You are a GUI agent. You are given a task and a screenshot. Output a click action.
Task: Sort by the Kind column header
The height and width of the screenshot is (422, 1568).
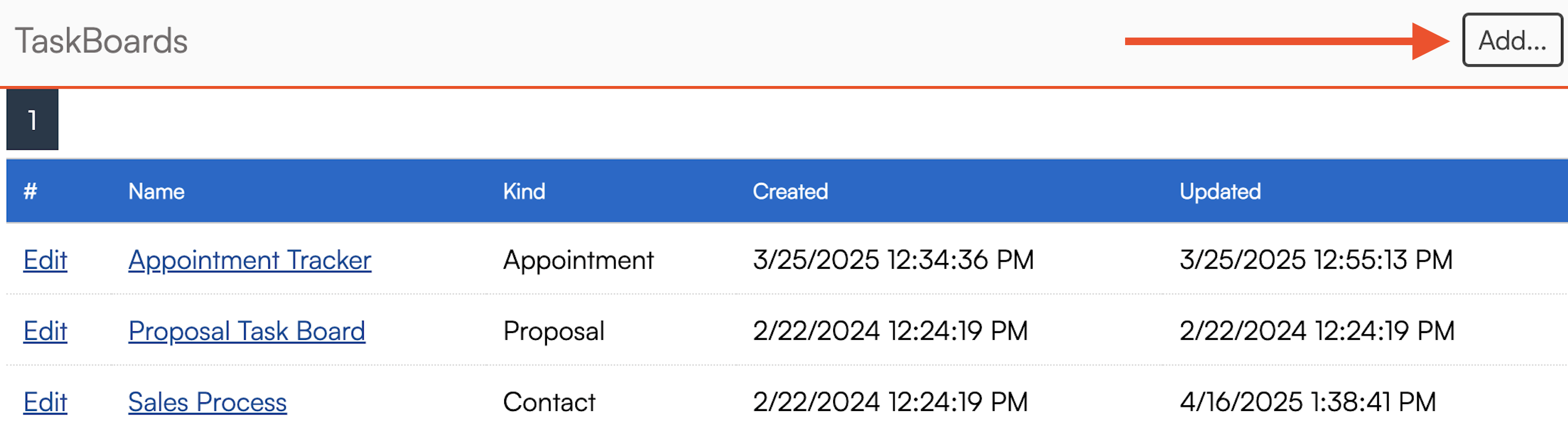point(523,191)
